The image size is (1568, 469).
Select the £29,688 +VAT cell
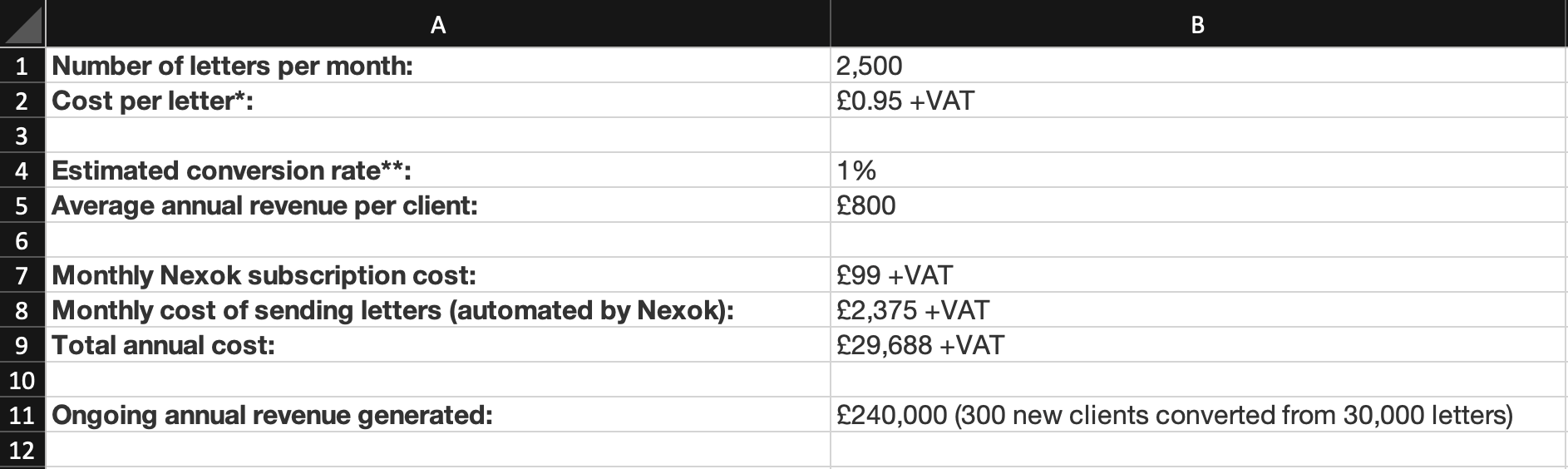click(1198, 344)
